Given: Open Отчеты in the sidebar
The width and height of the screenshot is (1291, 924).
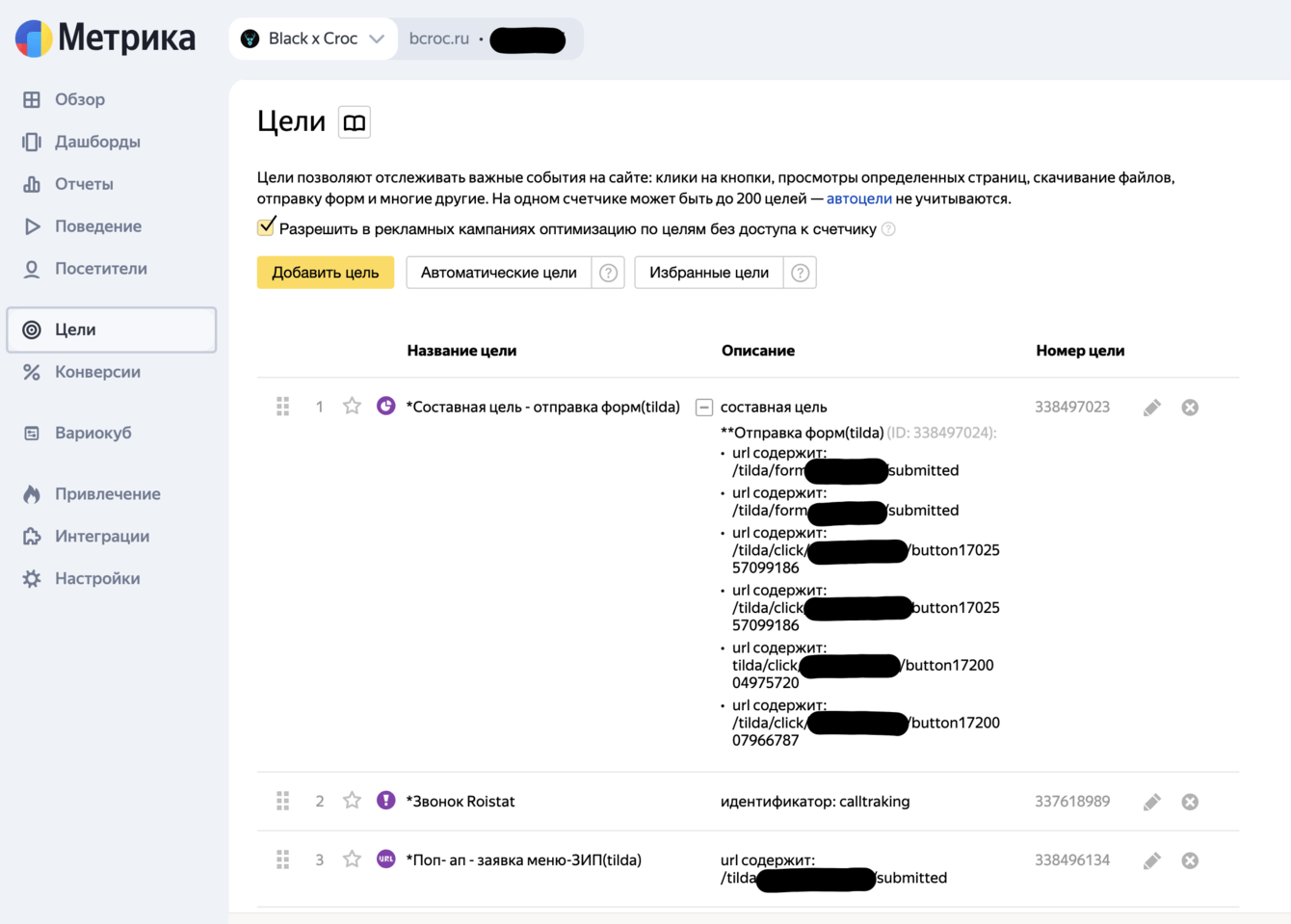Looking at the screenshot, I should pos(84,184).
